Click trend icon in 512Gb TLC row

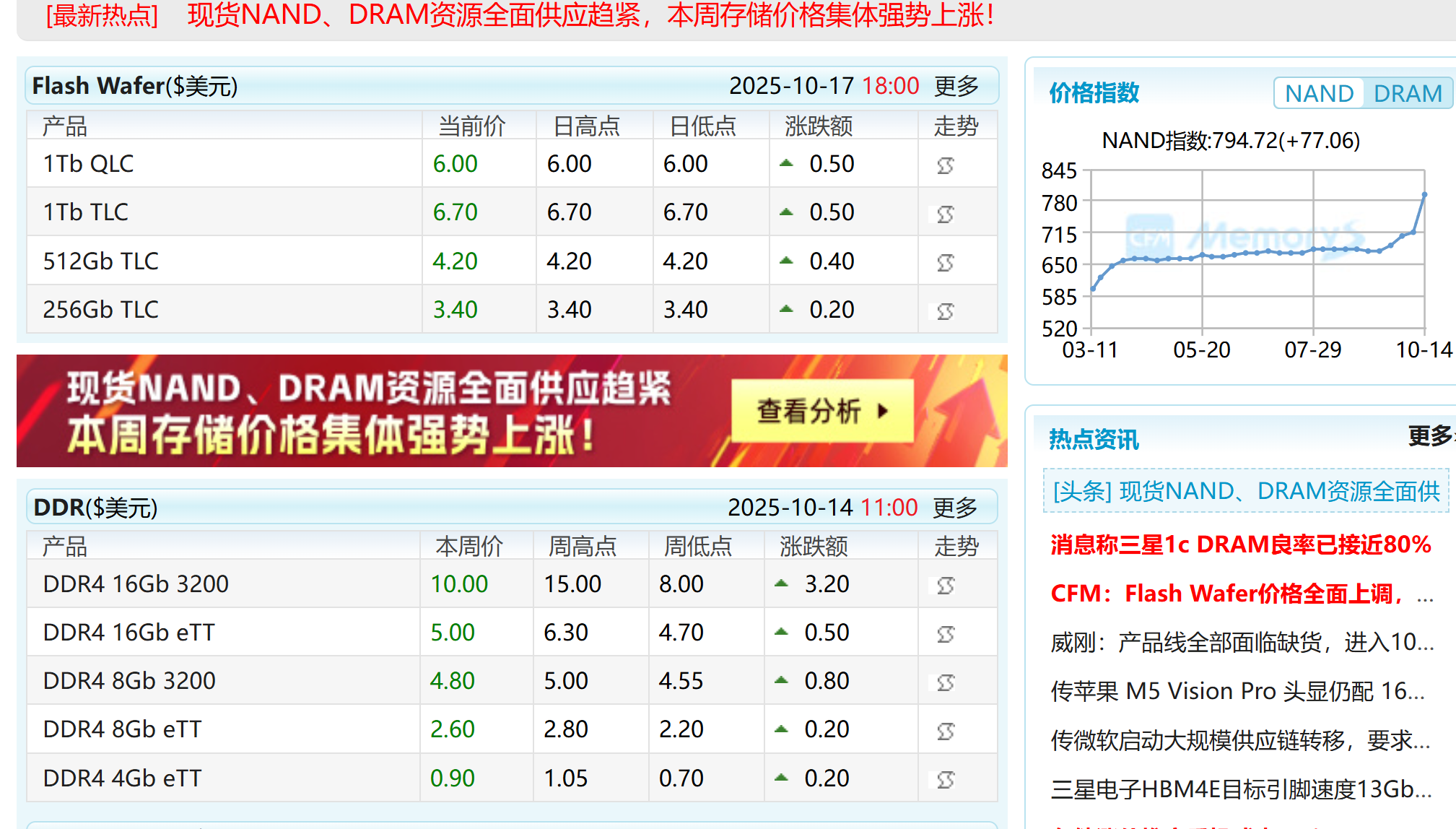pos(945,262)
